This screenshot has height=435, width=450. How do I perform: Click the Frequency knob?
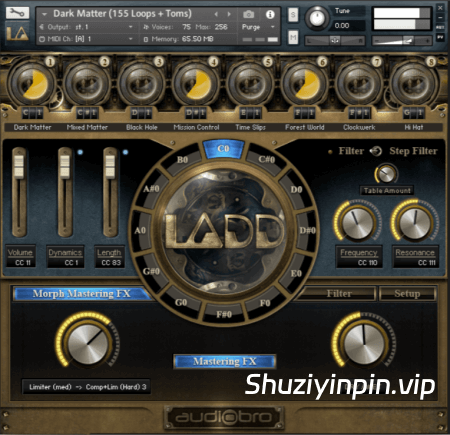358,222
